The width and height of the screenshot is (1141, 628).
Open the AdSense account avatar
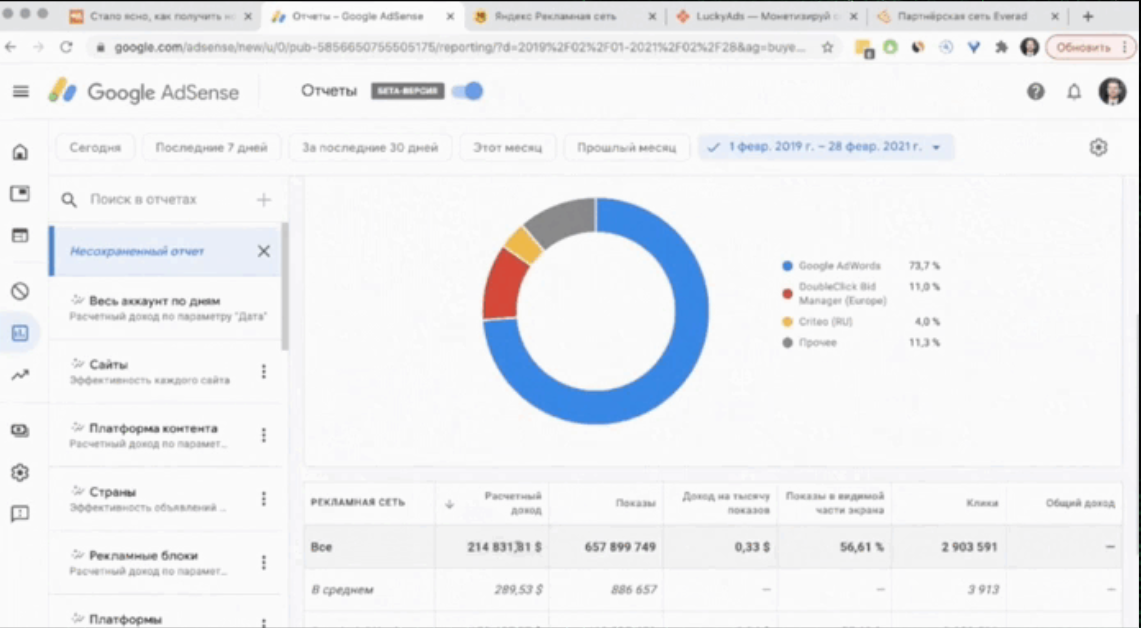(1112, 92)
